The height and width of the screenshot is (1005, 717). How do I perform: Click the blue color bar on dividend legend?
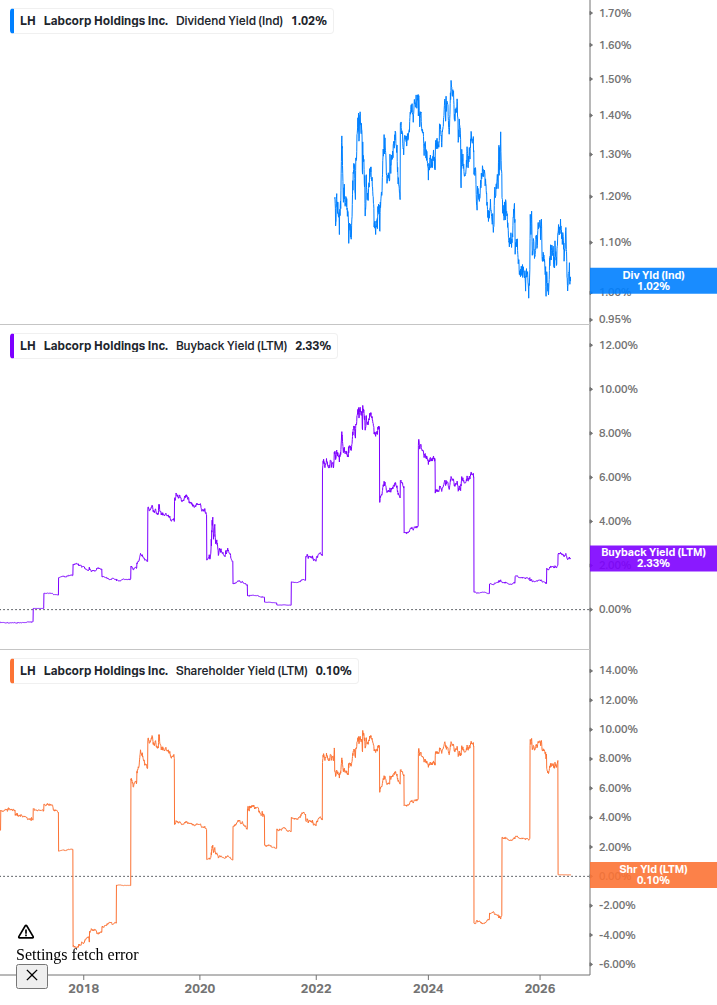pos(12,21)
